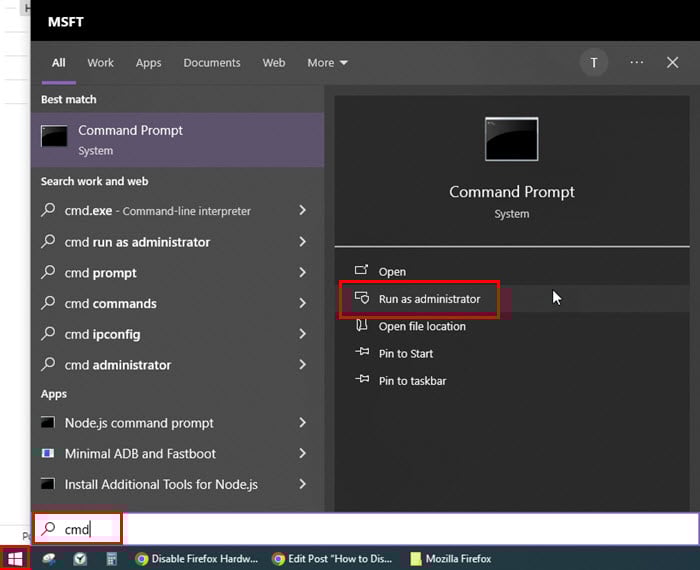The width and height of the screenshot is (700, 570).
Task: Launch Minimal ADB and Fastboot
Action: 140,454
